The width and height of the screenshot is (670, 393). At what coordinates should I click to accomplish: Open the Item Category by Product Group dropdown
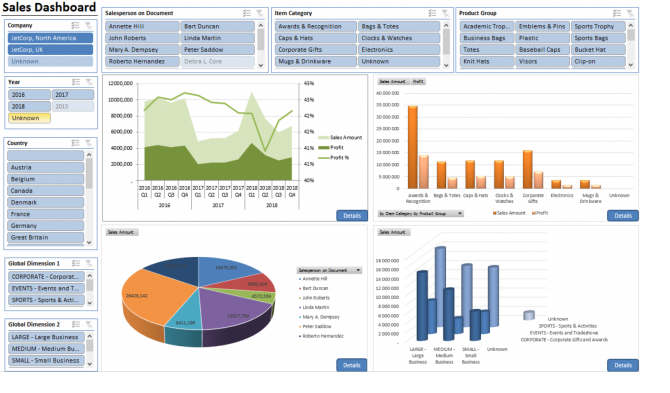click(420, 213)
